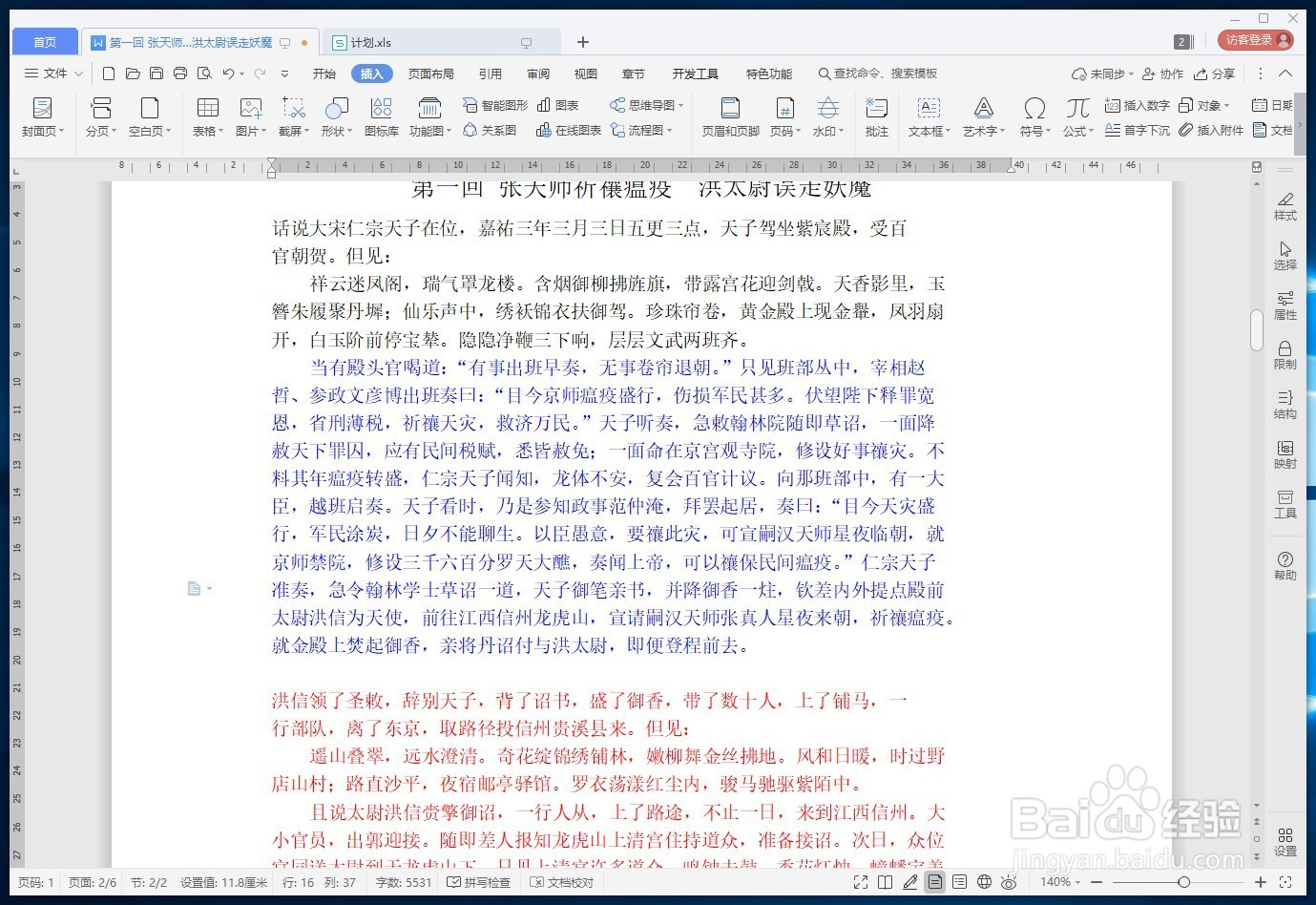1316x905 pixels.
Task: Open the 结构 structure side panel
Action: (x=1285, y=405)
